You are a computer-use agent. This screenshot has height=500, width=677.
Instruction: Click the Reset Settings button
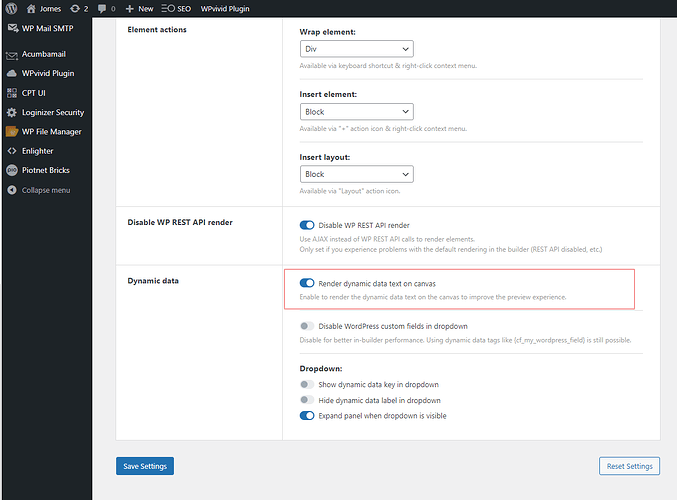[630, 466]
